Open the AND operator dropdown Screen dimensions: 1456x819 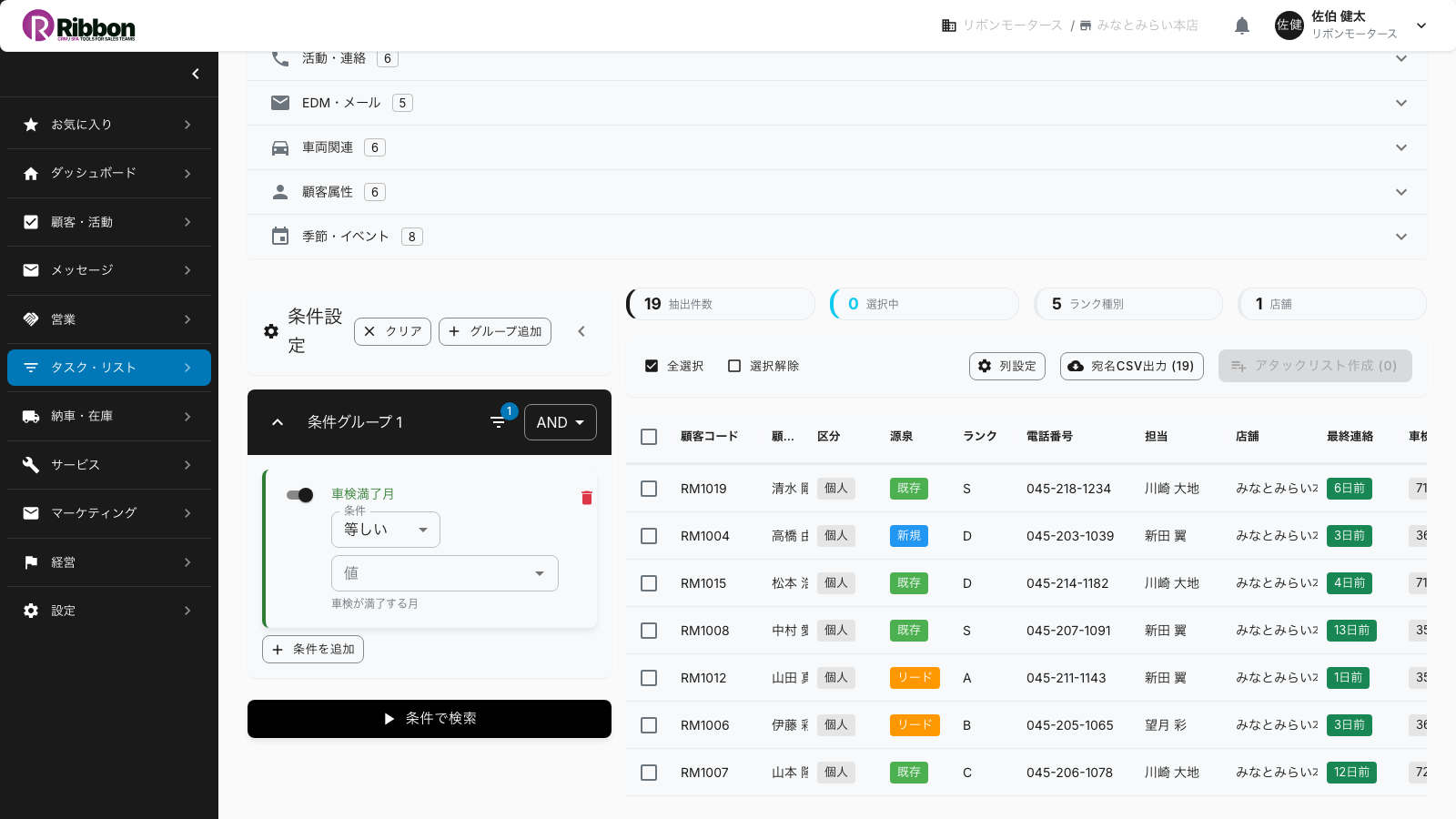coord(561,422)
